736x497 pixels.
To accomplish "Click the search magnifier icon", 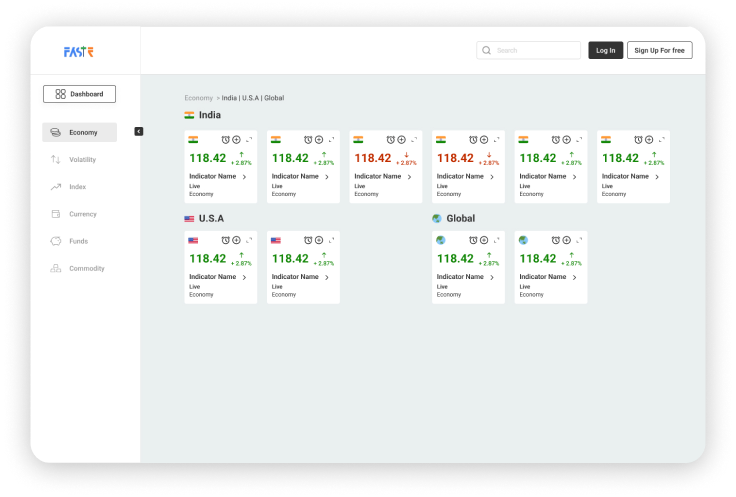I will pyautogui.click(x=487, y=50).
